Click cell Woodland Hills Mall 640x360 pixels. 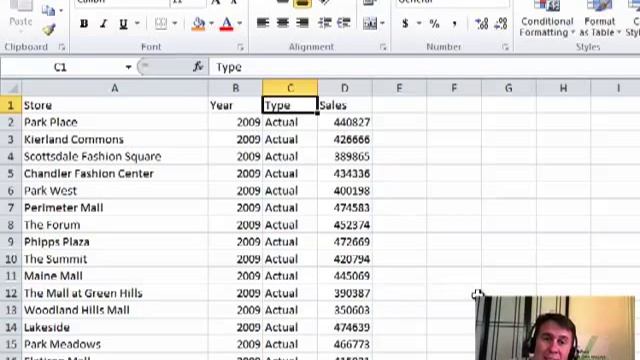(x=115, y=310)
